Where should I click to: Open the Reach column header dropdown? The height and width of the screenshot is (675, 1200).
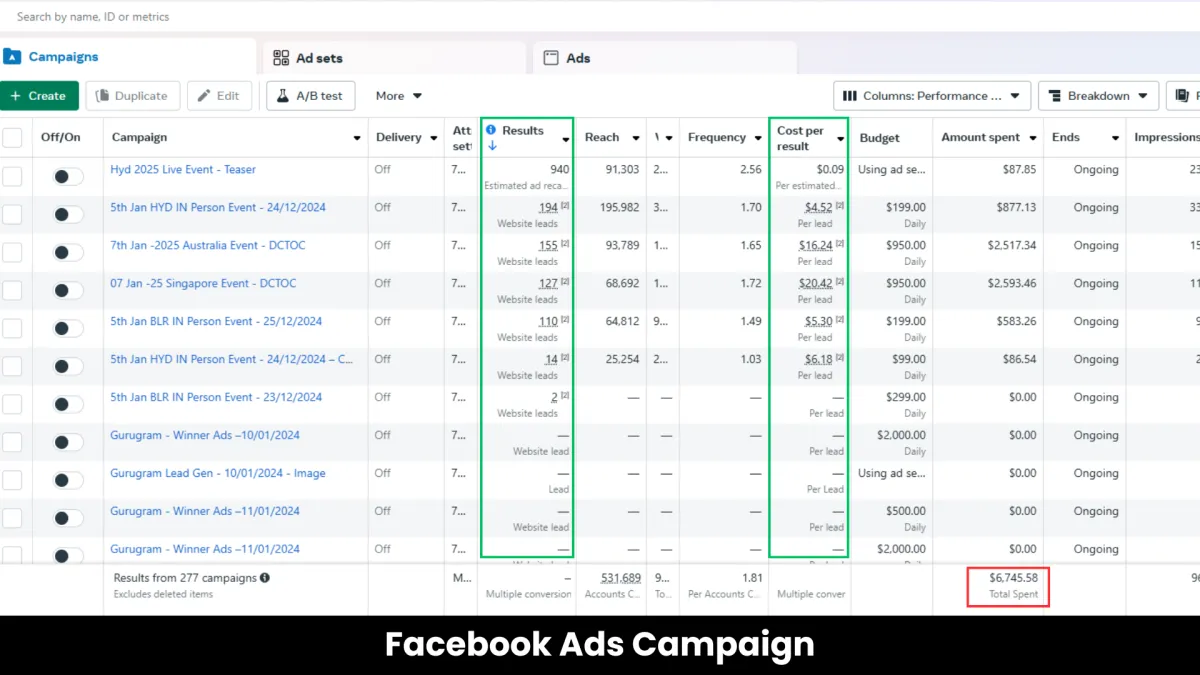point(636,138)
